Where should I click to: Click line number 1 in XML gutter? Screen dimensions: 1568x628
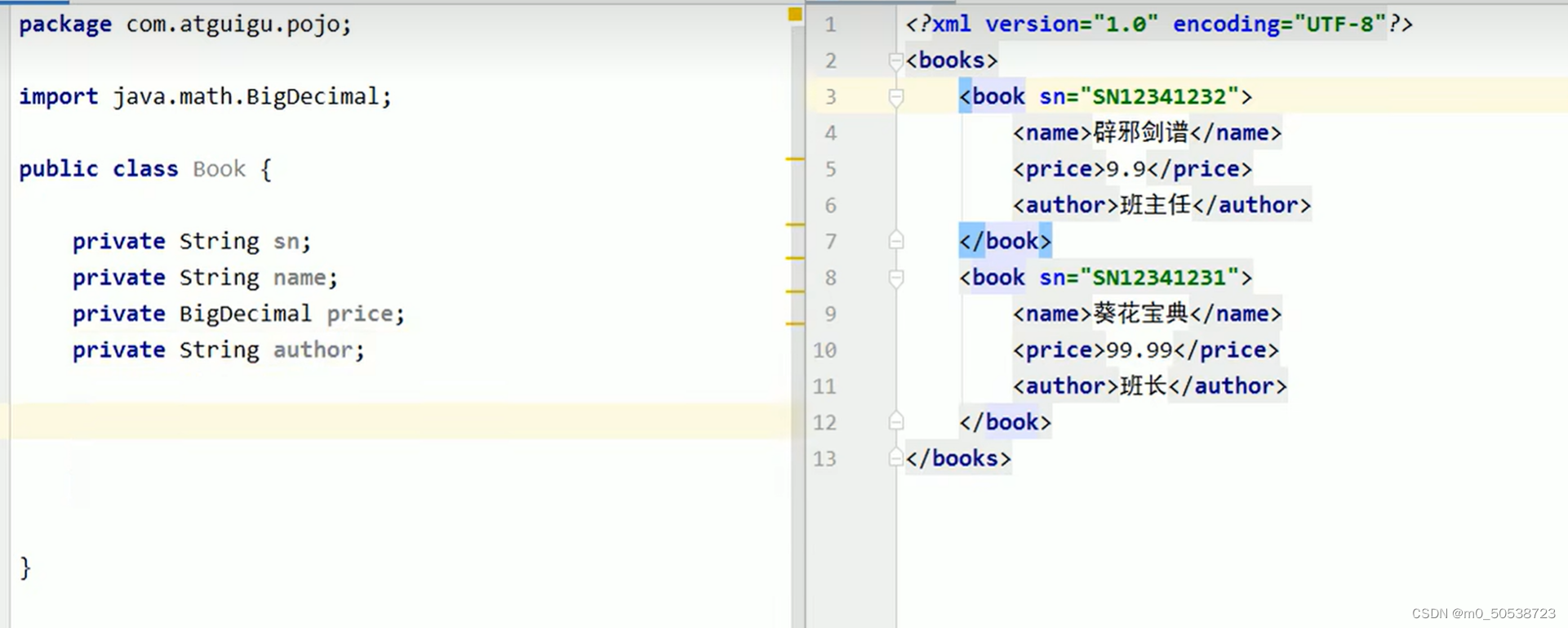click(x=830, y=24)
